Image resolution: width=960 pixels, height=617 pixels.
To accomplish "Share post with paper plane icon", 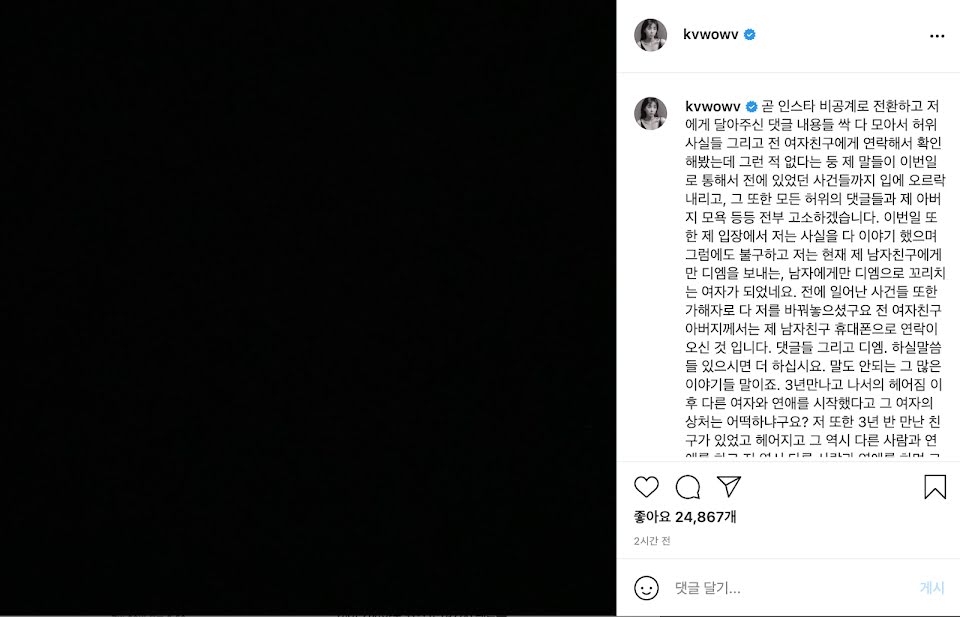I will pyautogui.click(x=729, y=486).
